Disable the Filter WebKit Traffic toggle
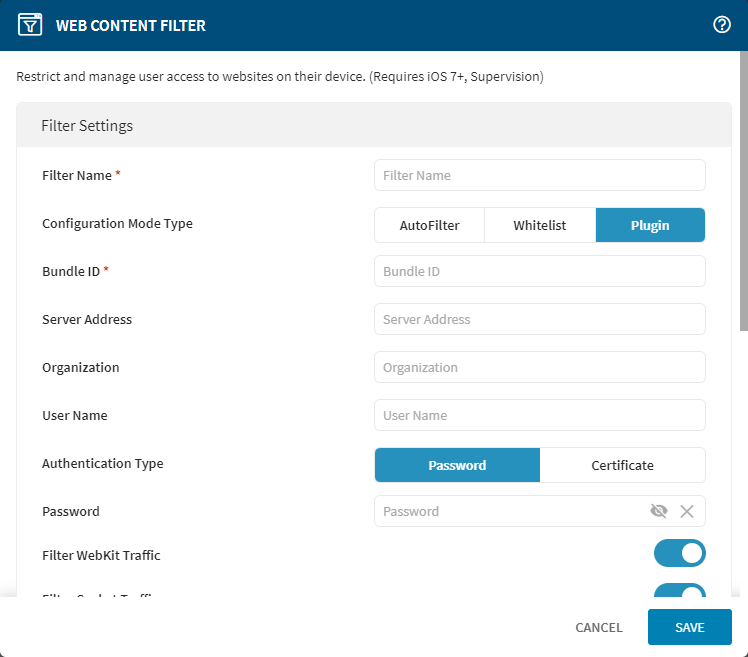This screenshot has width=748, height=657. coord(680,553)
